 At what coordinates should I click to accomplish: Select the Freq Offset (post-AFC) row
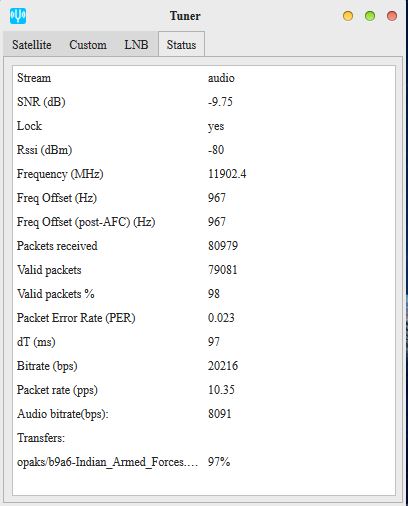point(204,222)
